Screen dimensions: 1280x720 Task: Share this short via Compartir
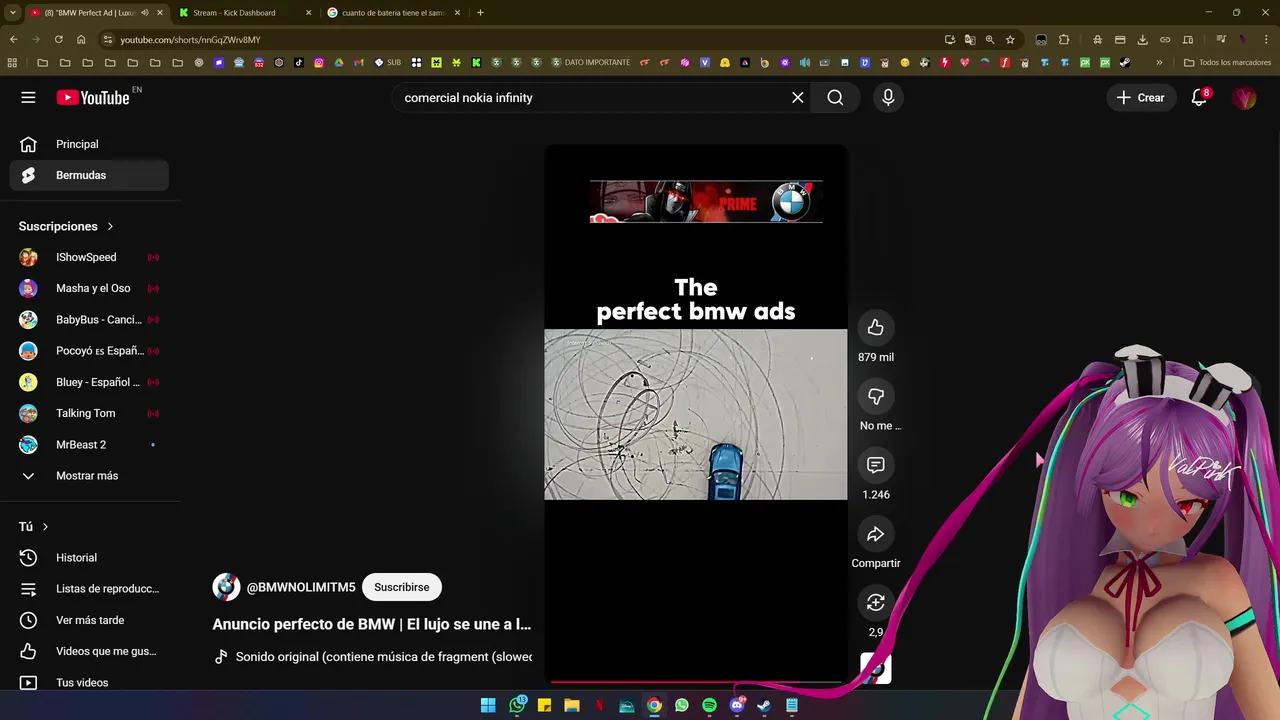(875, 534)
